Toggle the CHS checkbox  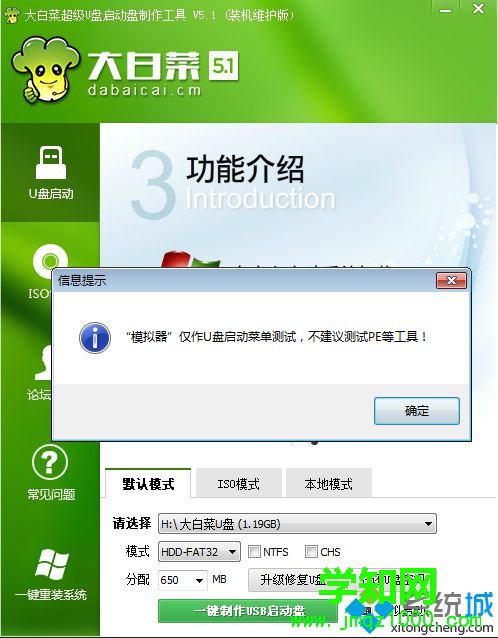[x=311, y=552]
